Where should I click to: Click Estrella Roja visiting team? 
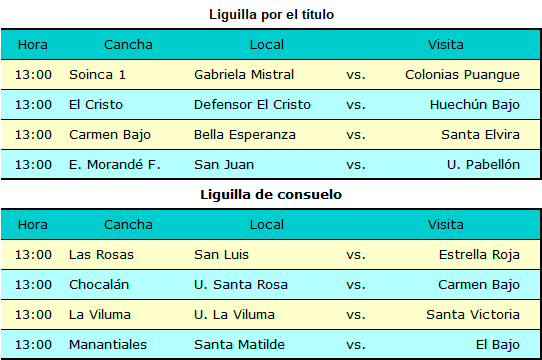point(479,255)
